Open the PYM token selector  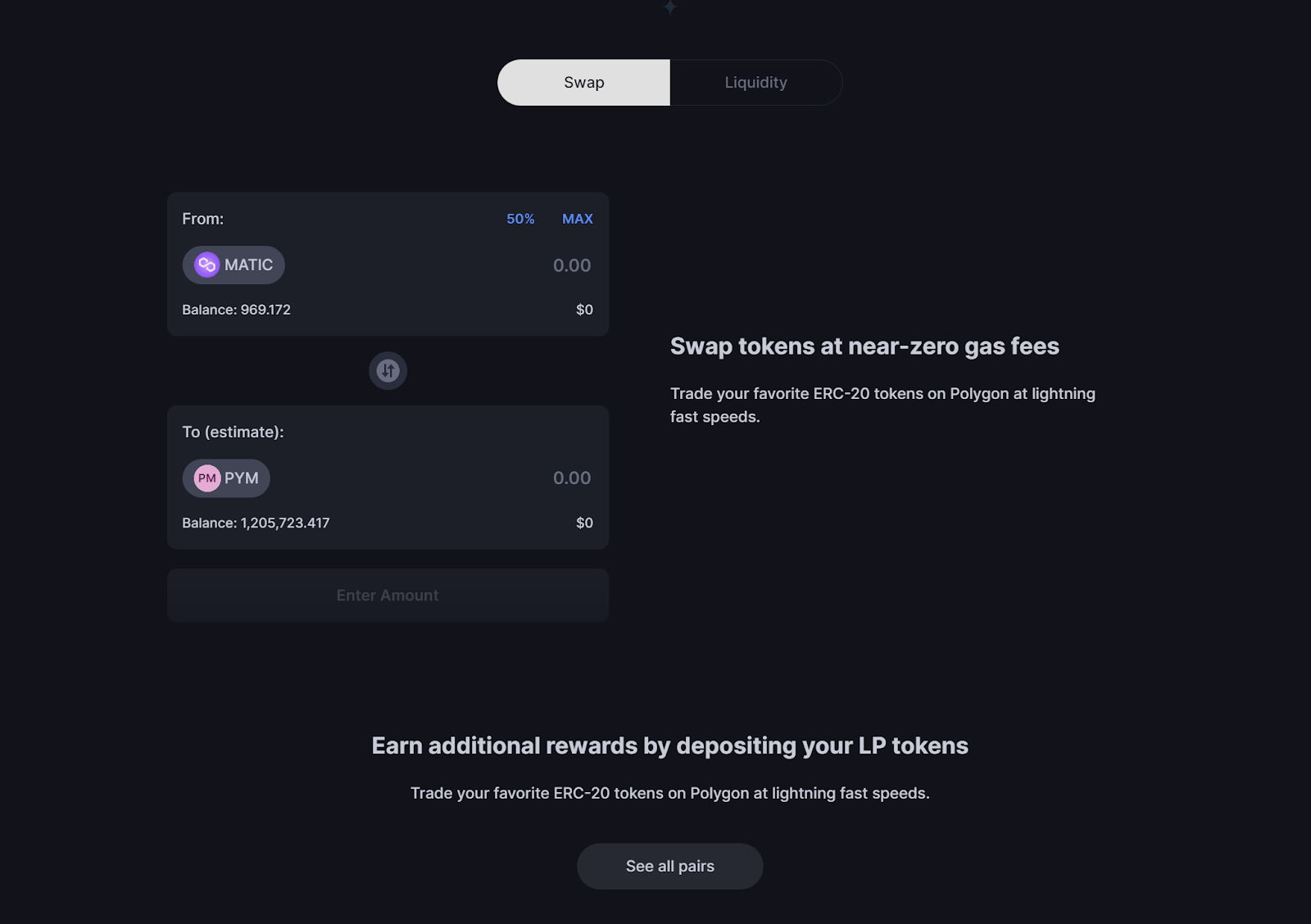point(227,478)
